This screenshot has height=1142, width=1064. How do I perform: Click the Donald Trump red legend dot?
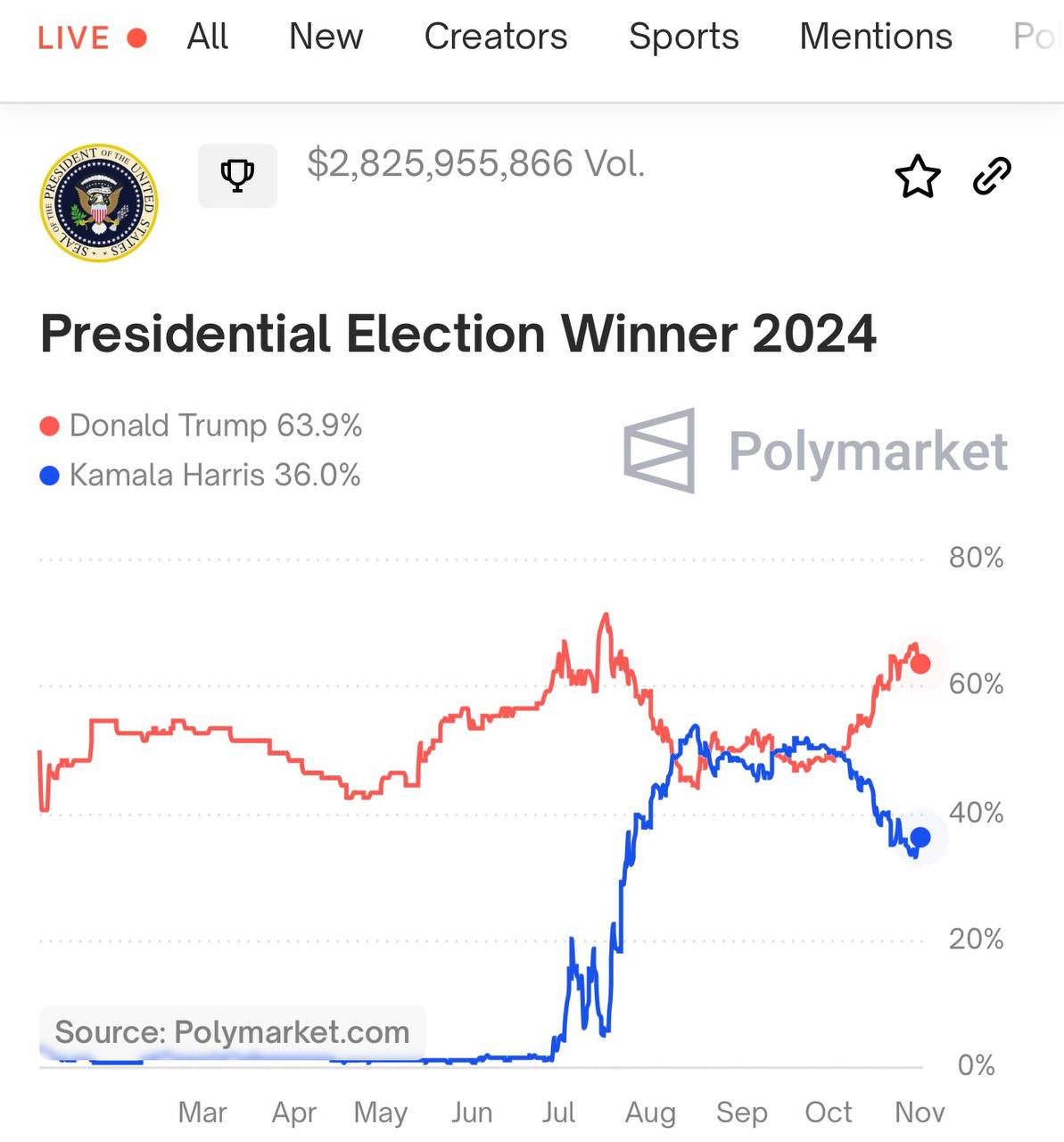[50, 426]
